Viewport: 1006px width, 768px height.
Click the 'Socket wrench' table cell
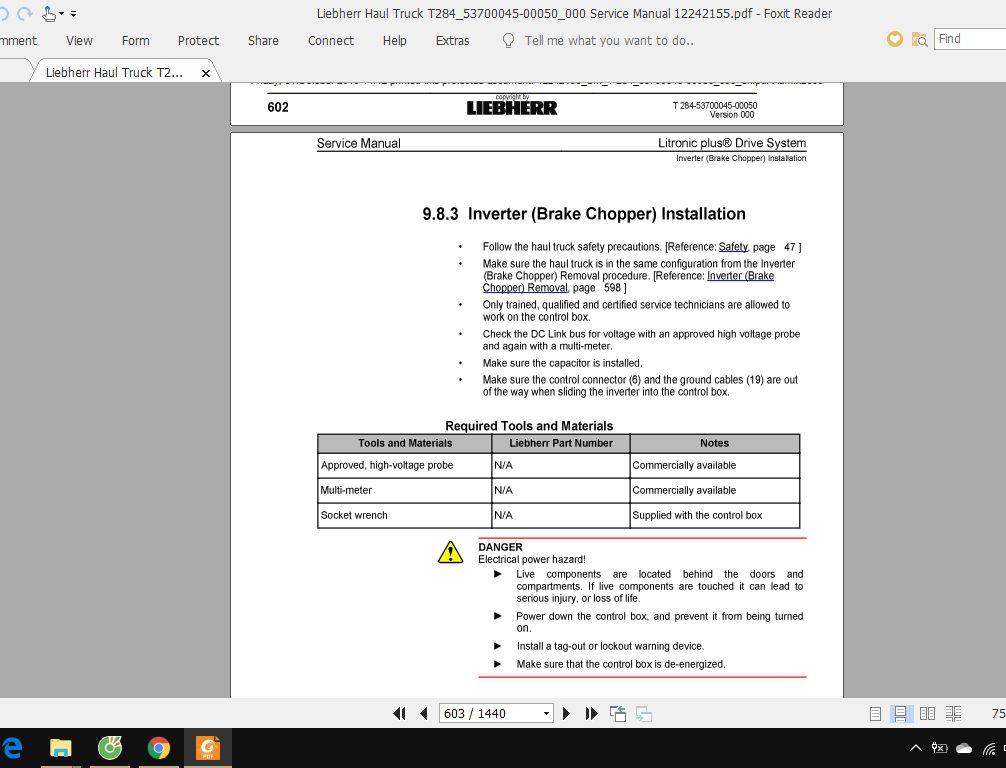coord(404,515)
